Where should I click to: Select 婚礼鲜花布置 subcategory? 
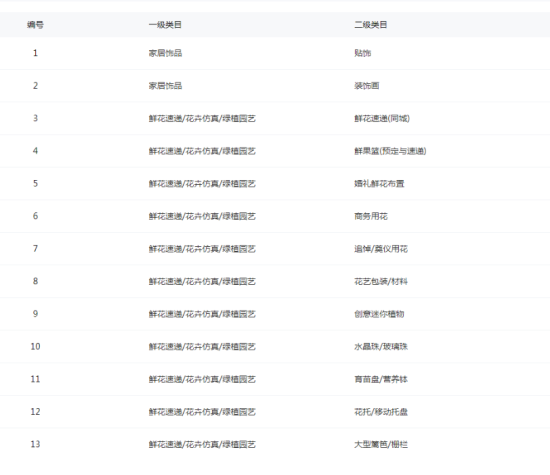tap(379, 184)
